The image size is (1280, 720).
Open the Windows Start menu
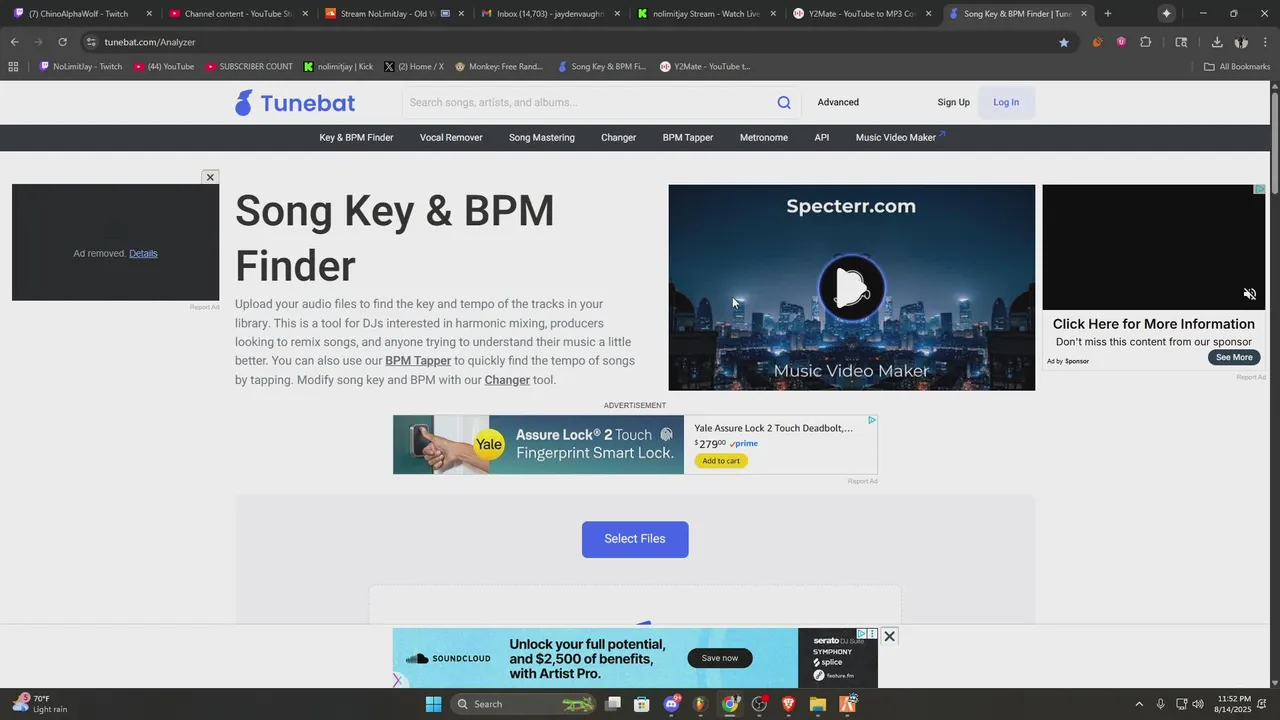[433, 704]
